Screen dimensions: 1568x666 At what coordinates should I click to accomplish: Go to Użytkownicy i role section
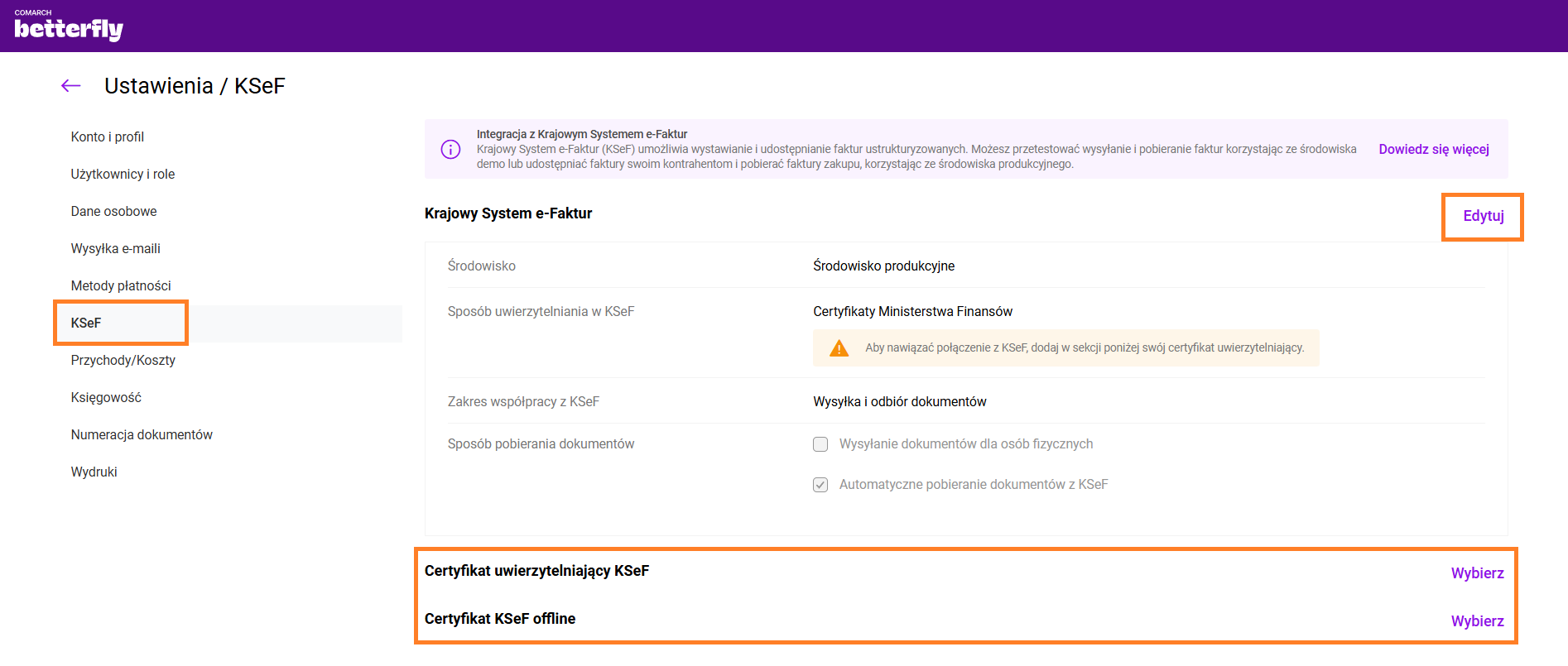pyautogui.click(x=123, y=174)
